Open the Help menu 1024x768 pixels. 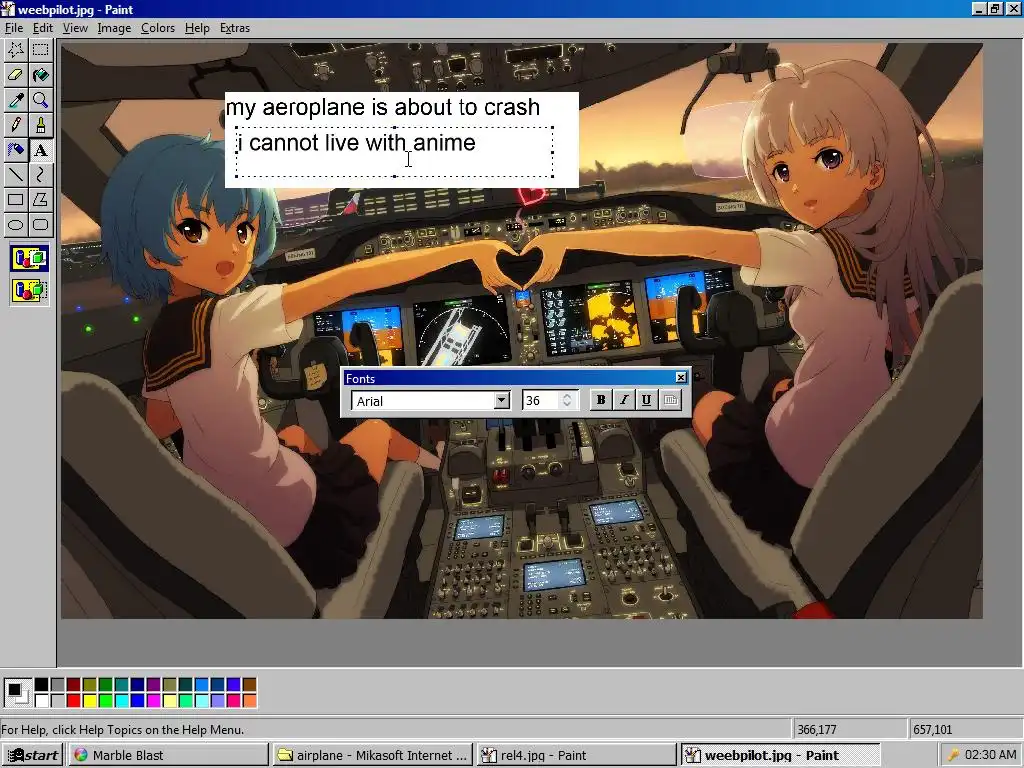tap(197, 28)
